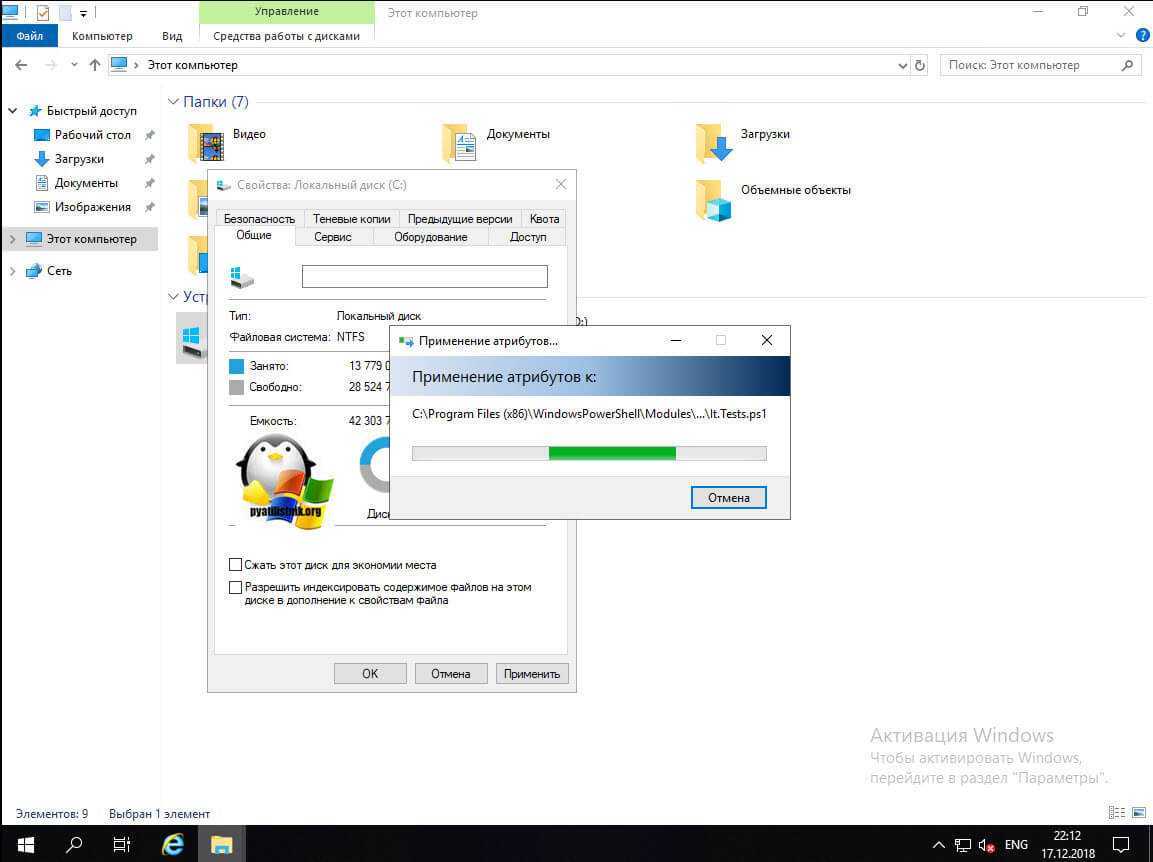Refresh the Этот компьютер location

click(x=919, y=65)
